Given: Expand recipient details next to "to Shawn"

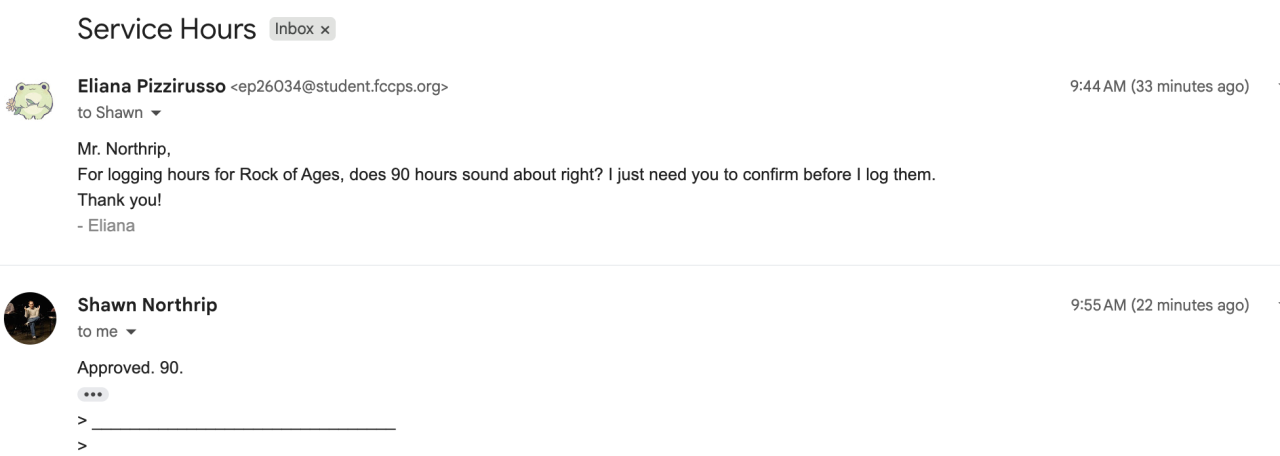Looking at the screenshot, I should (x=155, y=113).
